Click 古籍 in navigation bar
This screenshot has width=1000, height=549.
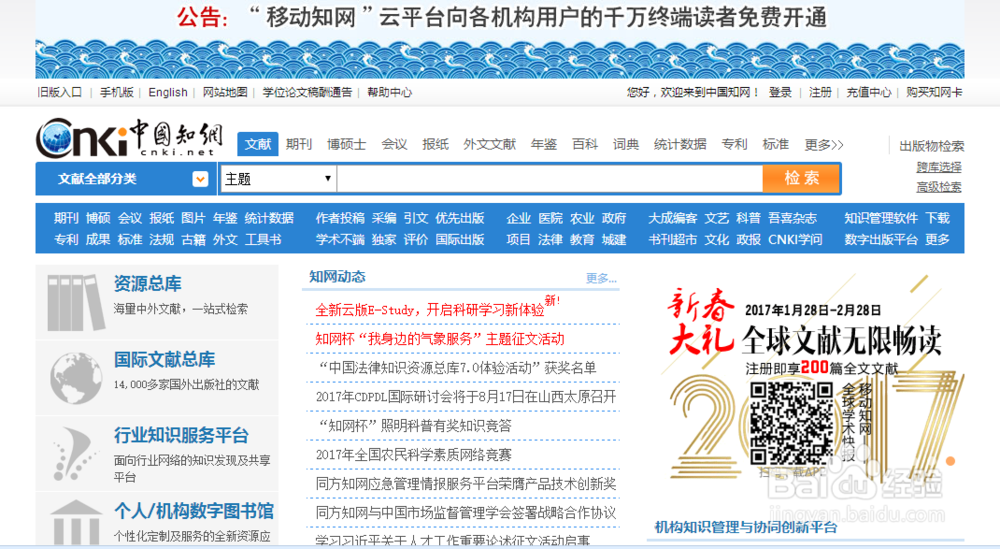click(x=193, y=240)
